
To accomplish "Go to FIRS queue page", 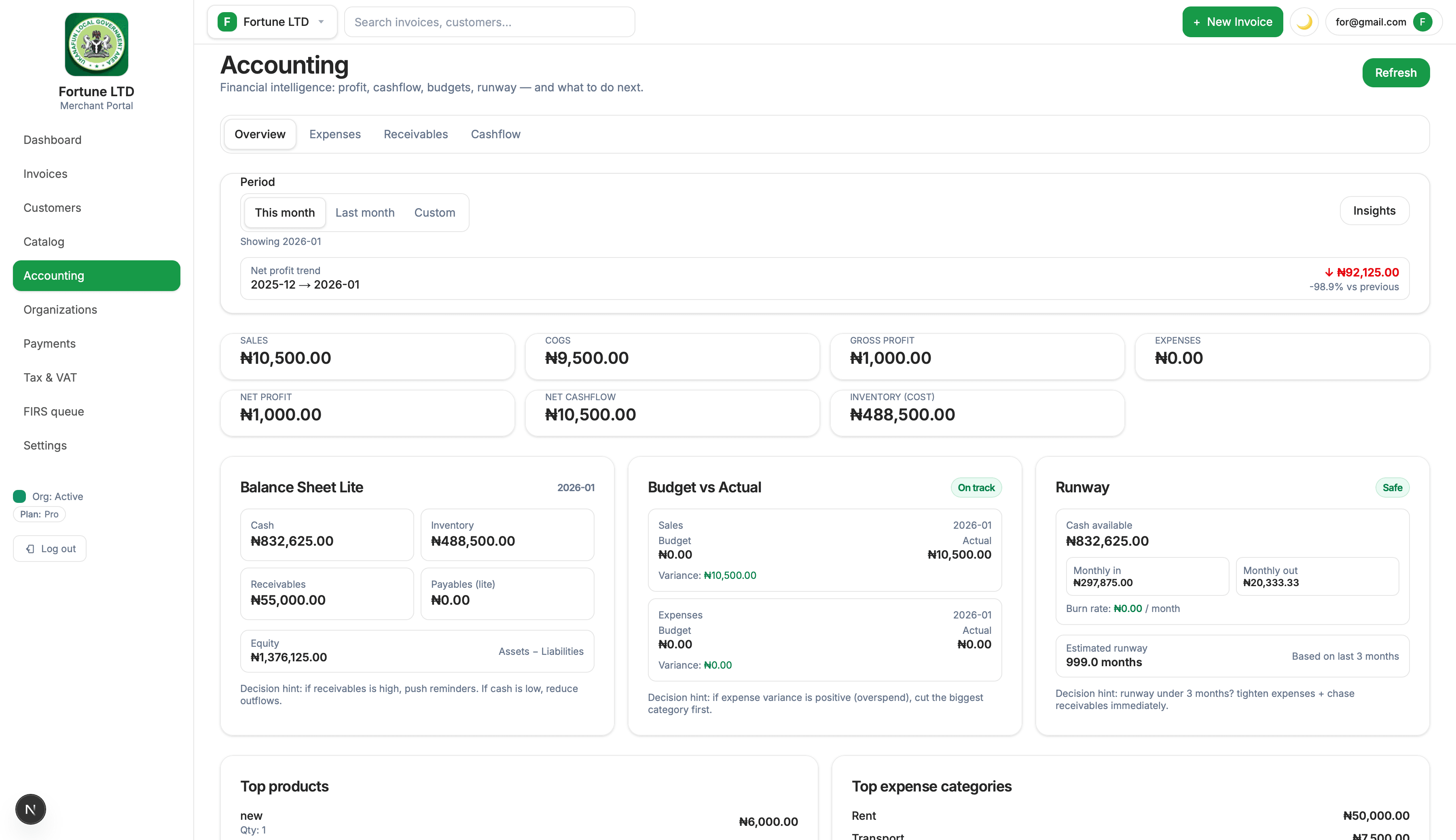I will click(x=54, y=412).
